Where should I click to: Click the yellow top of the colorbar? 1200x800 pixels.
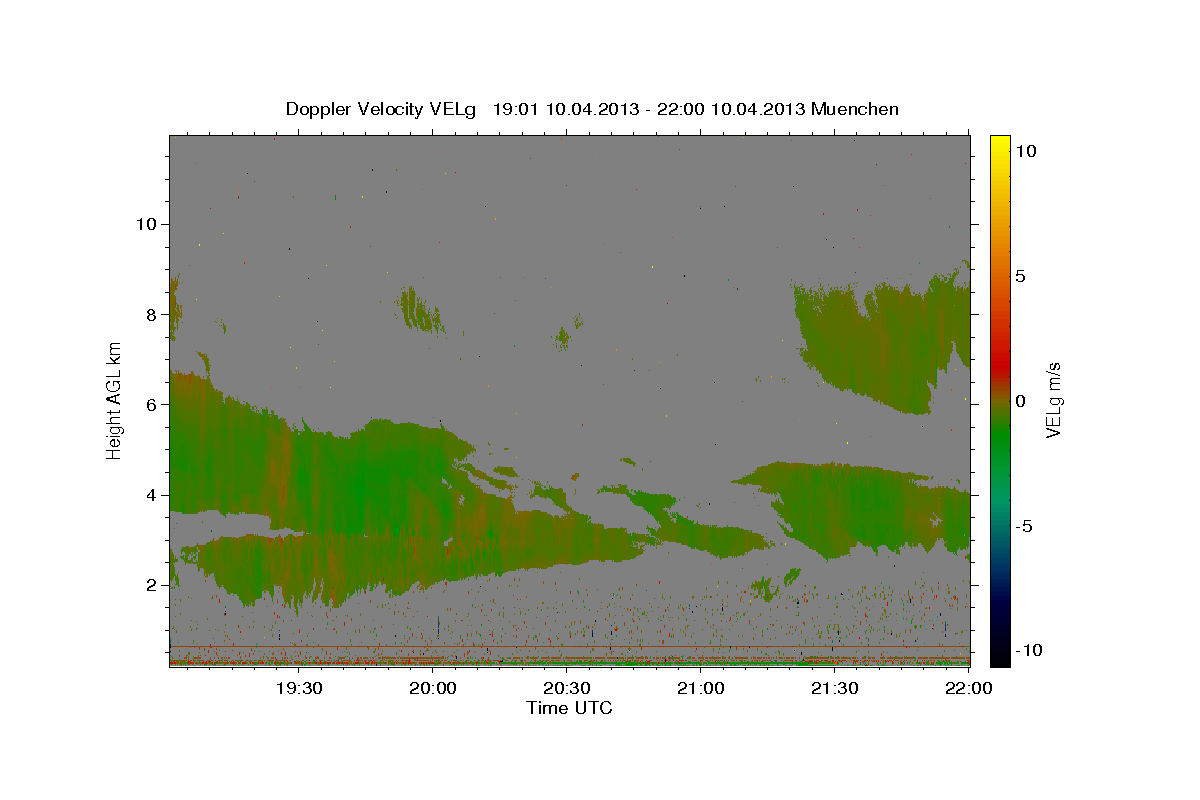coord(1000,145)
